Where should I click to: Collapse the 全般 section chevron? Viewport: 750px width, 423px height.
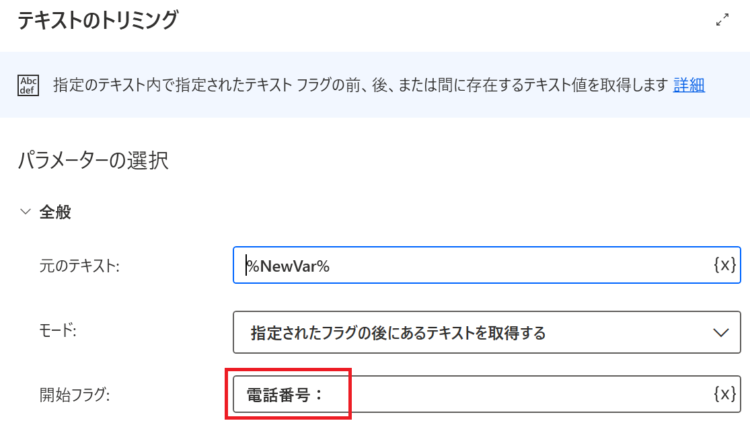(x=25, y=212)
